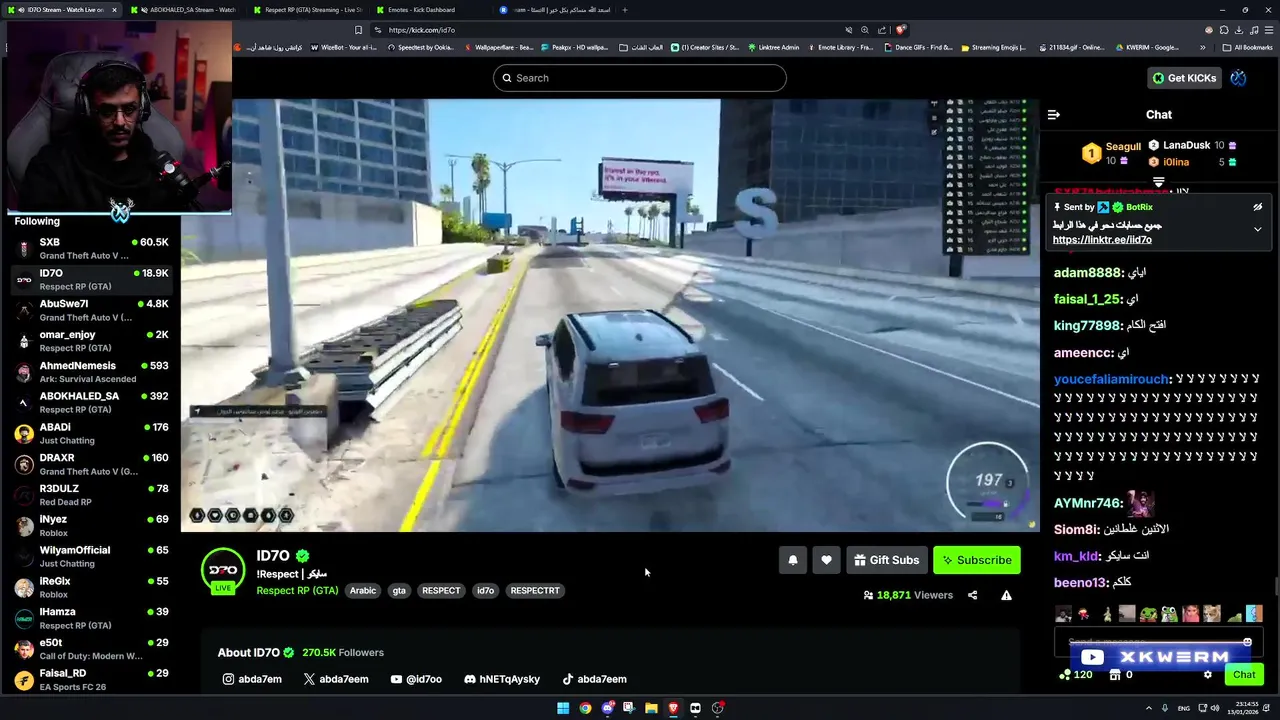Click the Gift Subs button
This screenshot has width=1280, height=720.
pos(886,560)
